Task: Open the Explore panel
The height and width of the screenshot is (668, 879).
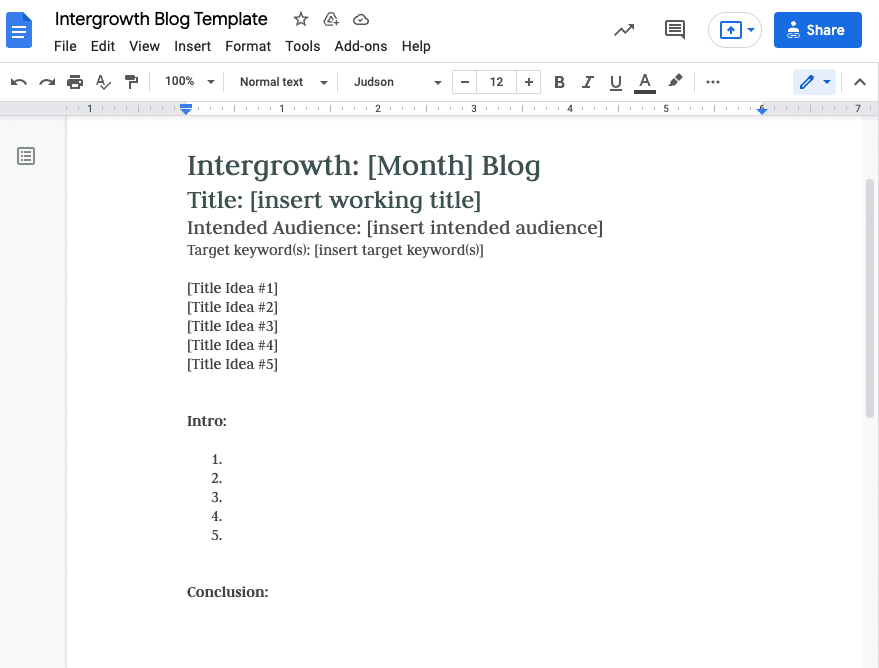Action: tap(624, 30)
